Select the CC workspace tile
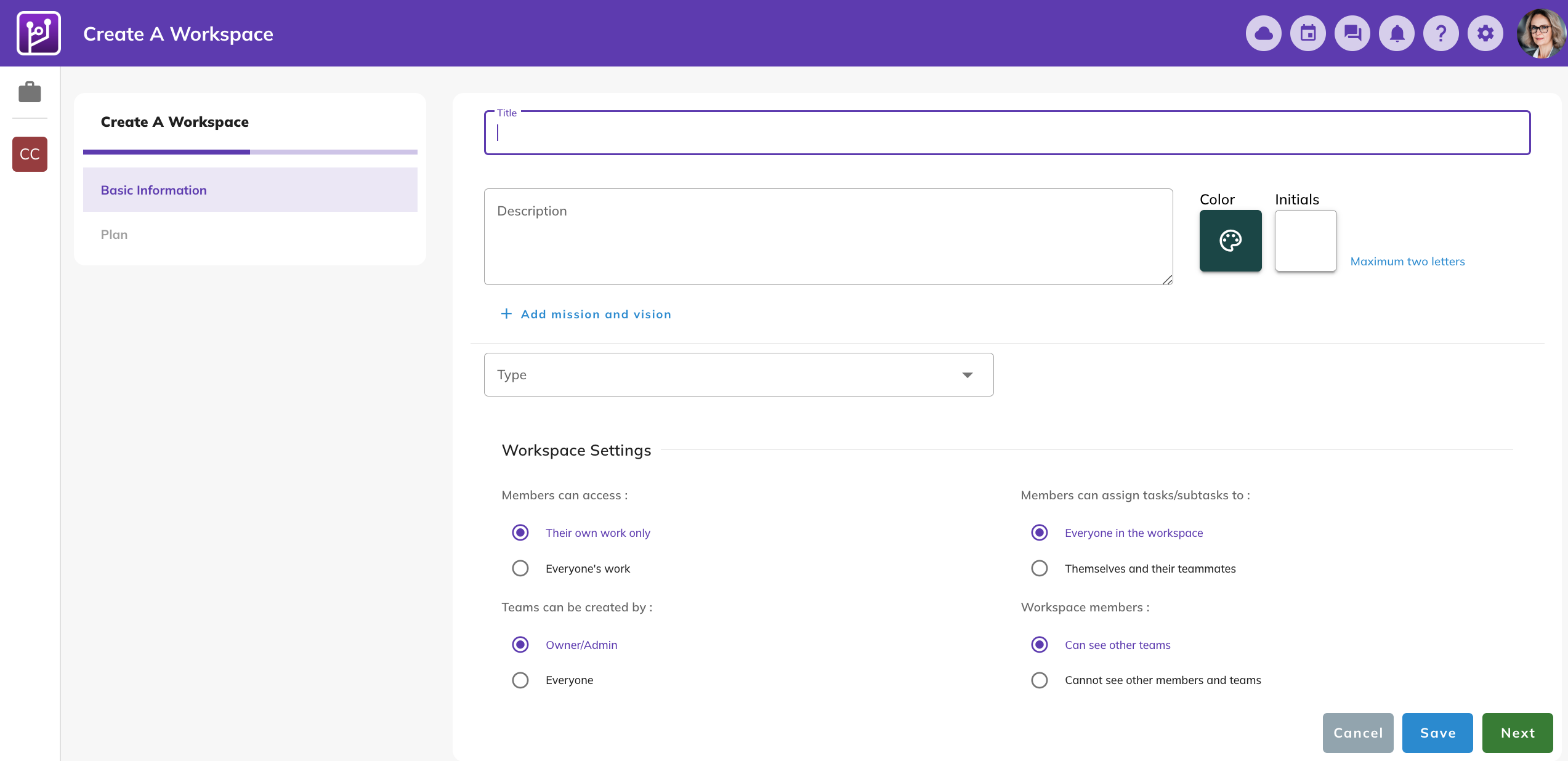1568x761 pixels. coord(30,154)
